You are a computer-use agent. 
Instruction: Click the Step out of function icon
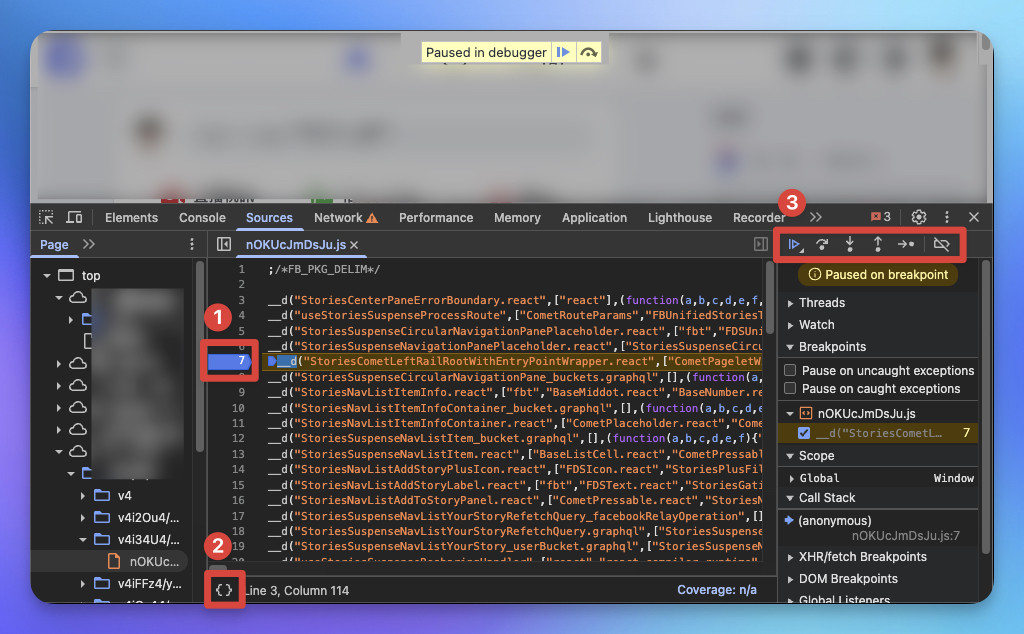(877, 244)
